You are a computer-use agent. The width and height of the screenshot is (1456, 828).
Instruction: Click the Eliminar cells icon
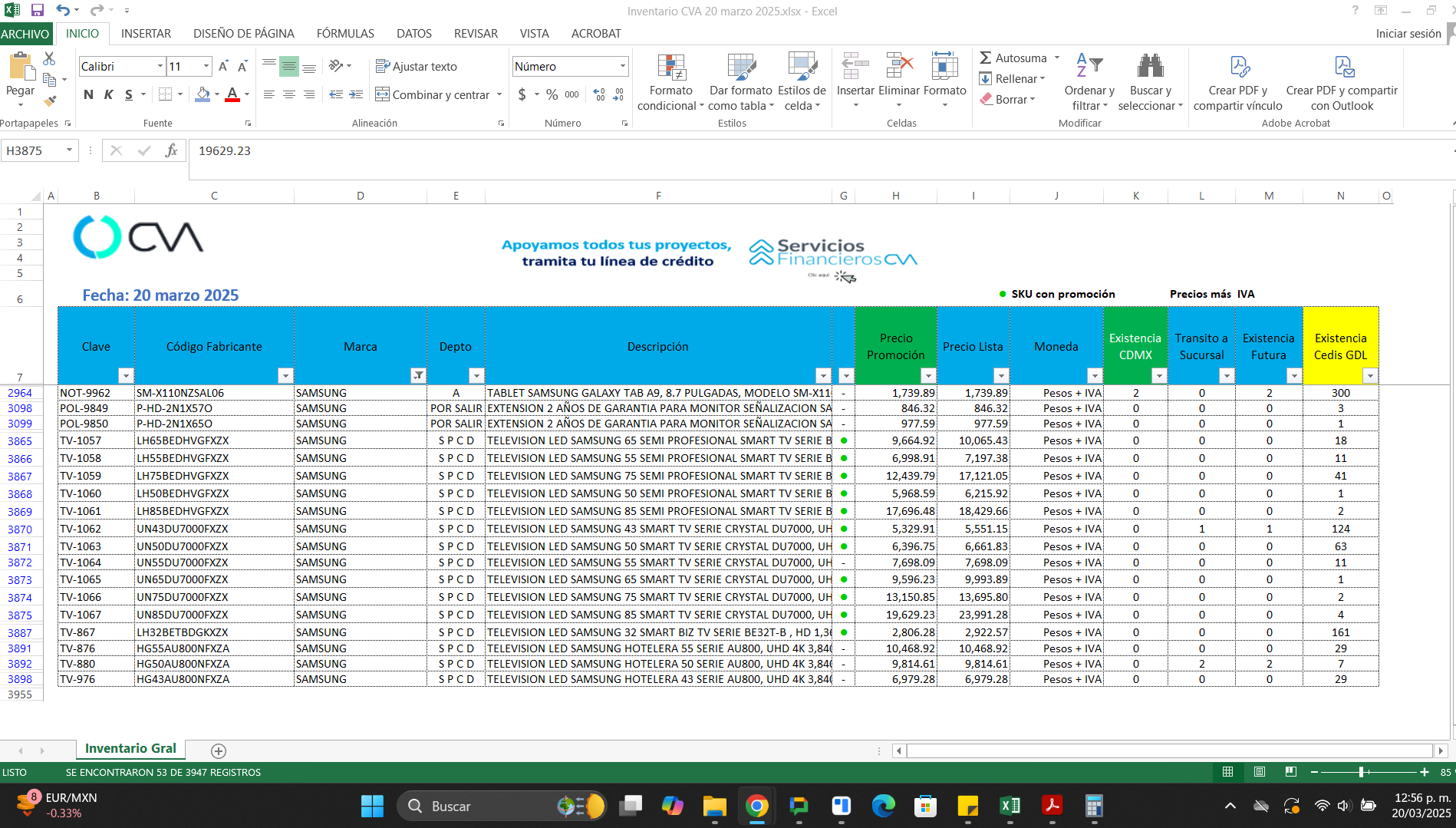click(899, 68)
